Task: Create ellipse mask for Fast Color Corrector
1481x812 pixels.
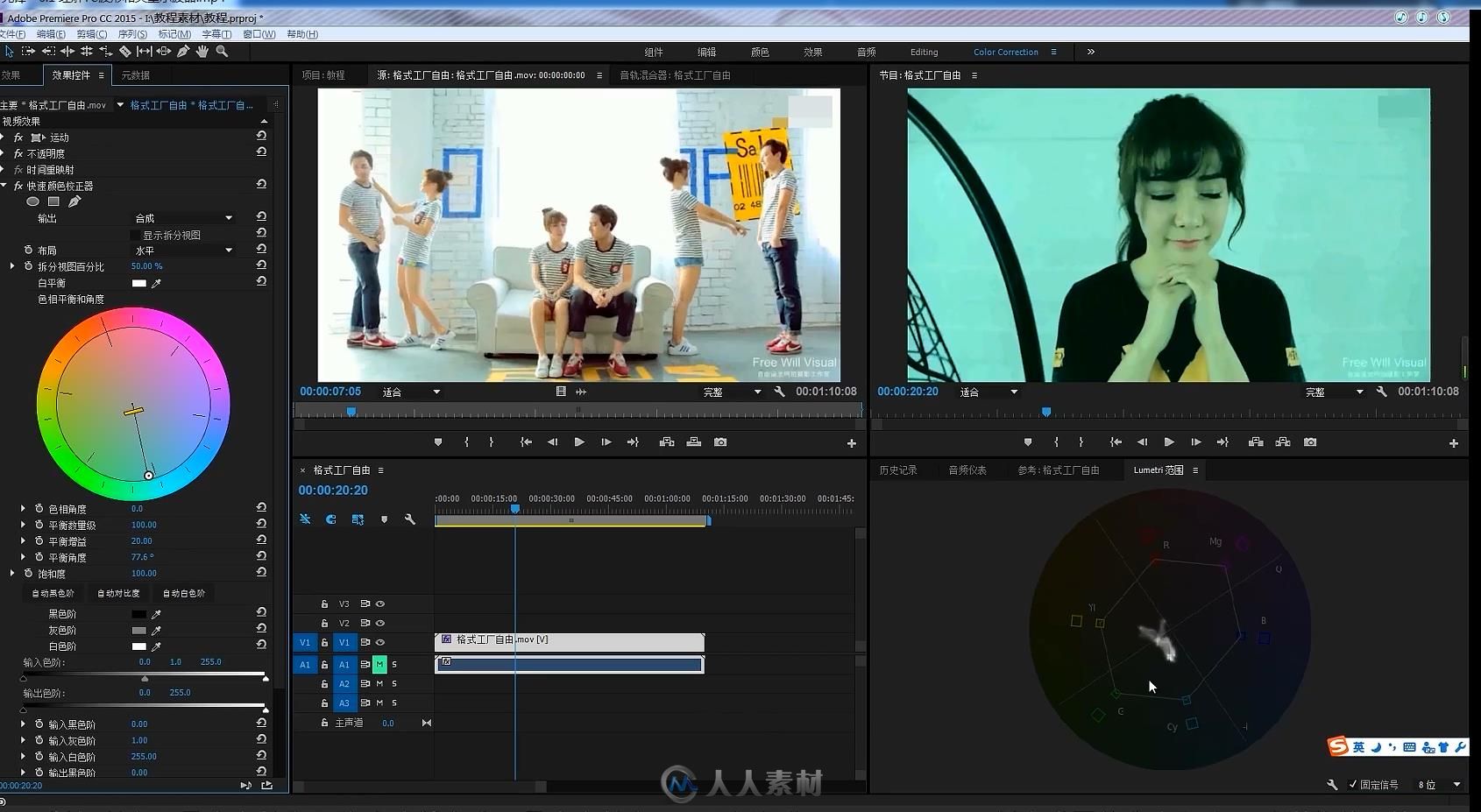Action: tap(32, 201)
